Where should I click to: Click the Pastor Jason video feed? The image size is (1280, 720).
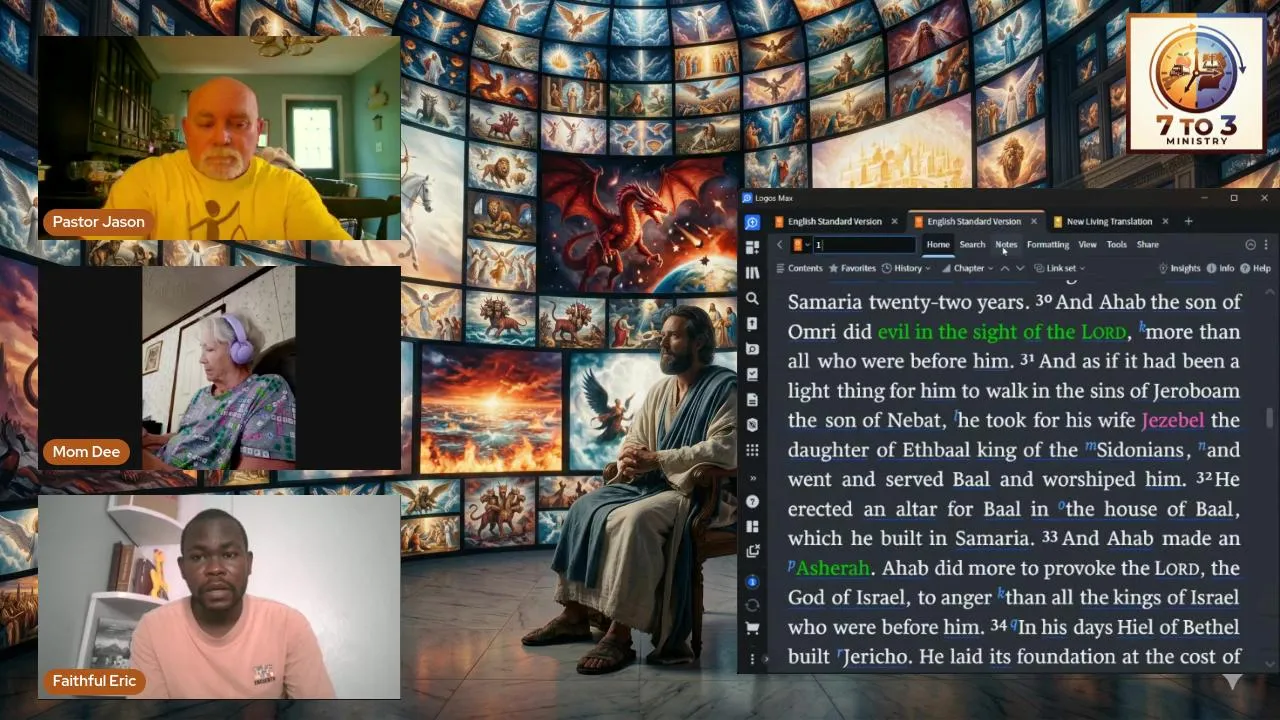(219, 138)
